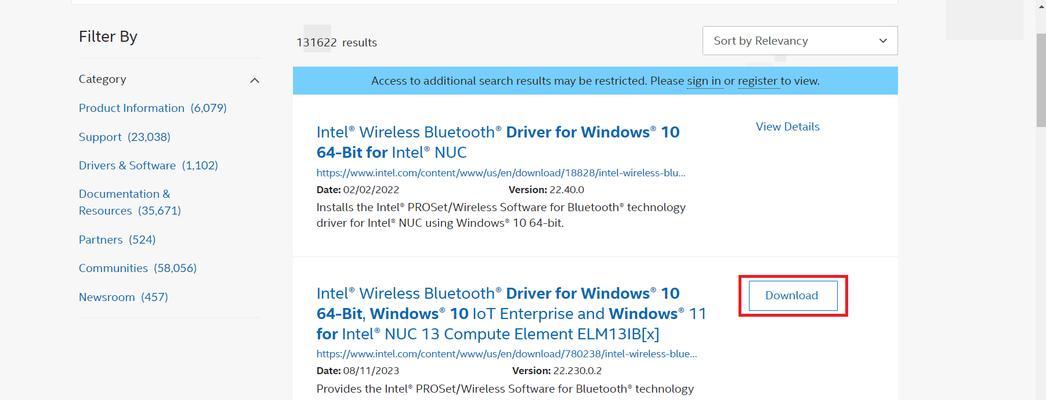The image size is (1046, 400).
Task: Click the Date: 02/02/2022 text
Action: 358,189
